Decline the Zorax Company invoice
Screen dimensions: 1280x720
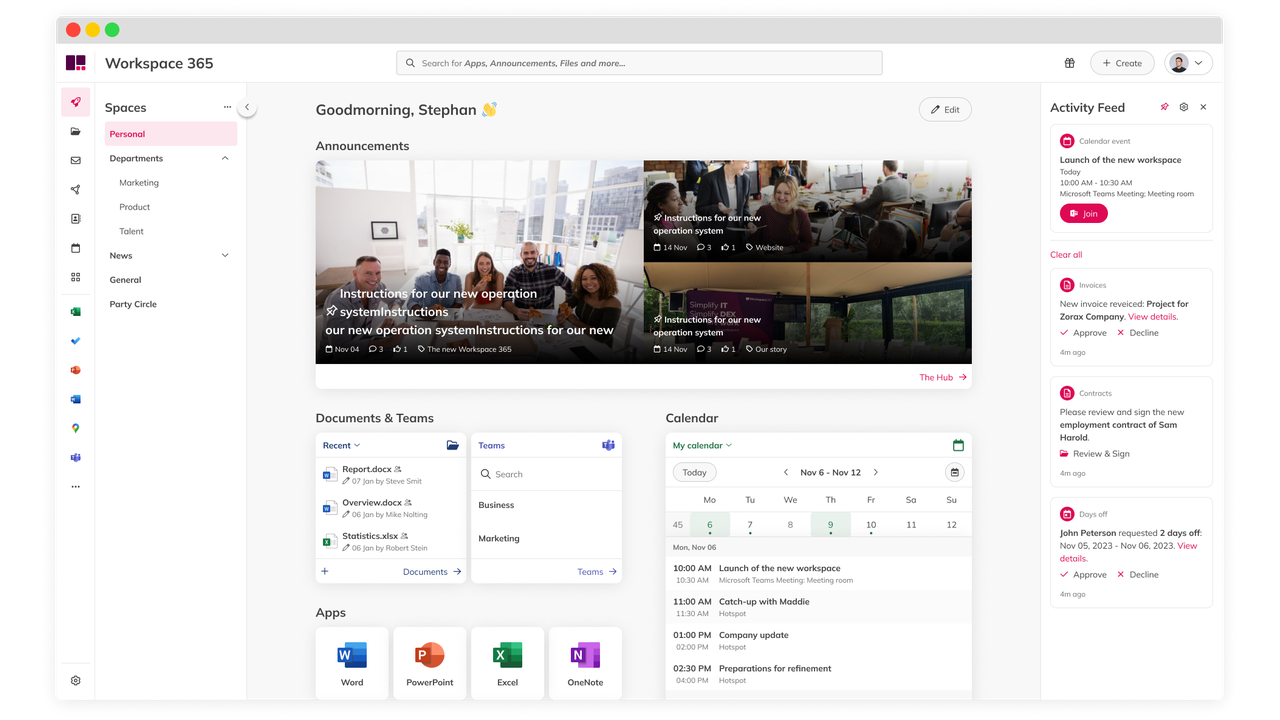[1137, 333]
